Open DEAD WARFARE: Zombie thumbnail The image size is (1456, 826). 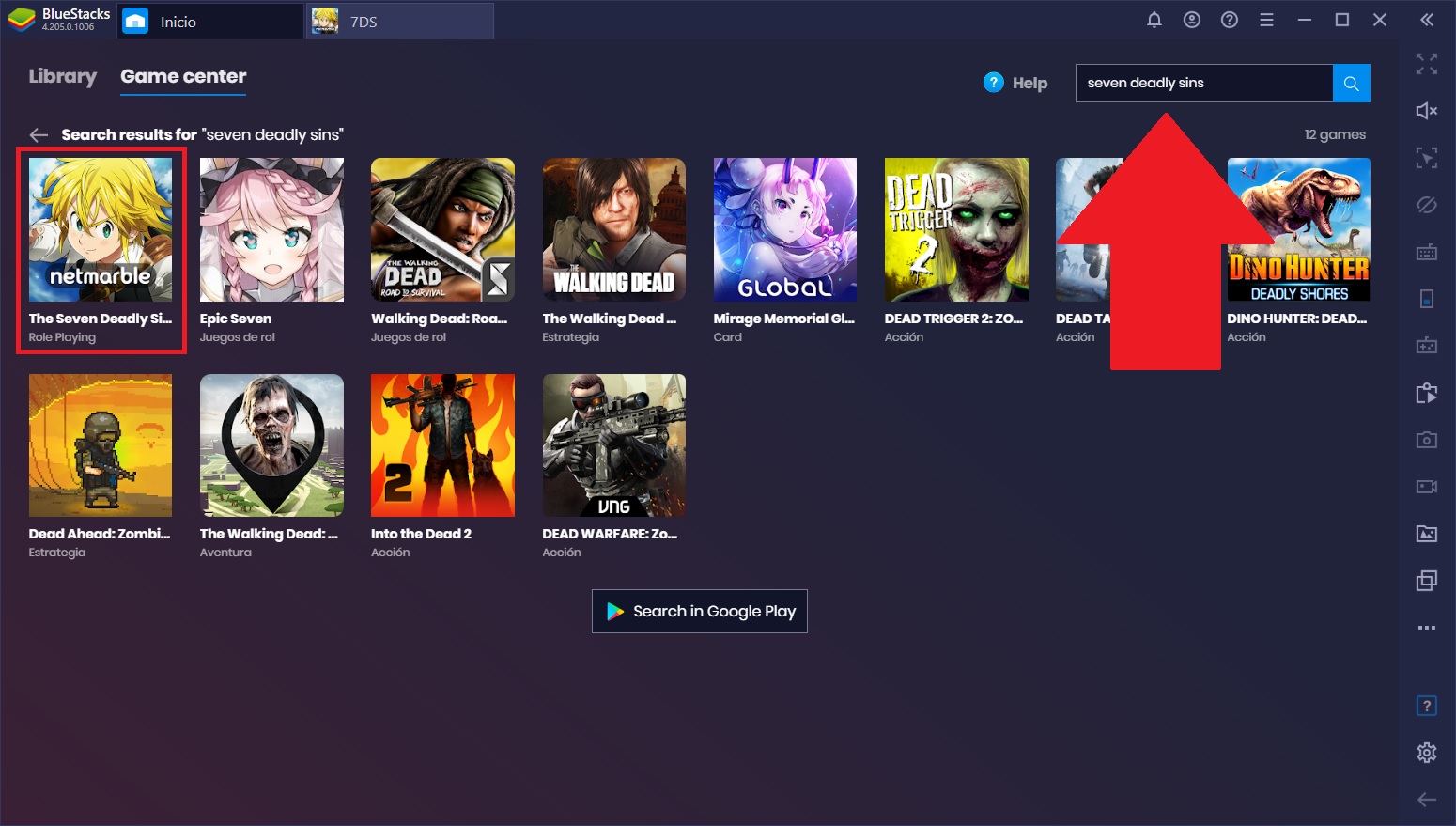pyautogui.click(x=614, y=445)
